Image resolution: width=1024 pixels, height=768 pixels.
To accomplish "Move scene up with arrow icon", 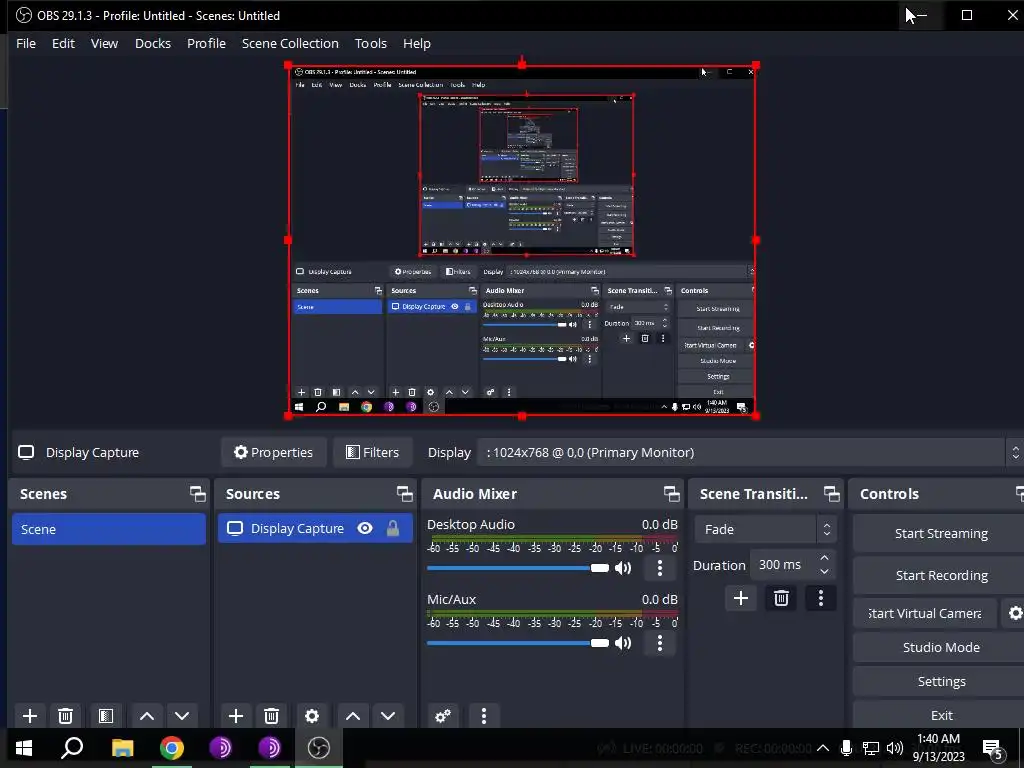I will [x=147, y=716].
